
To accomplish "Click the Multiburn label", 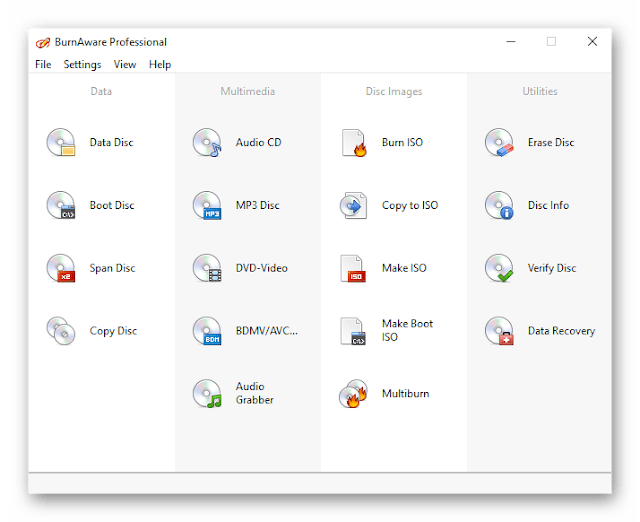I will pyautogui.click(x=405, y=394).
